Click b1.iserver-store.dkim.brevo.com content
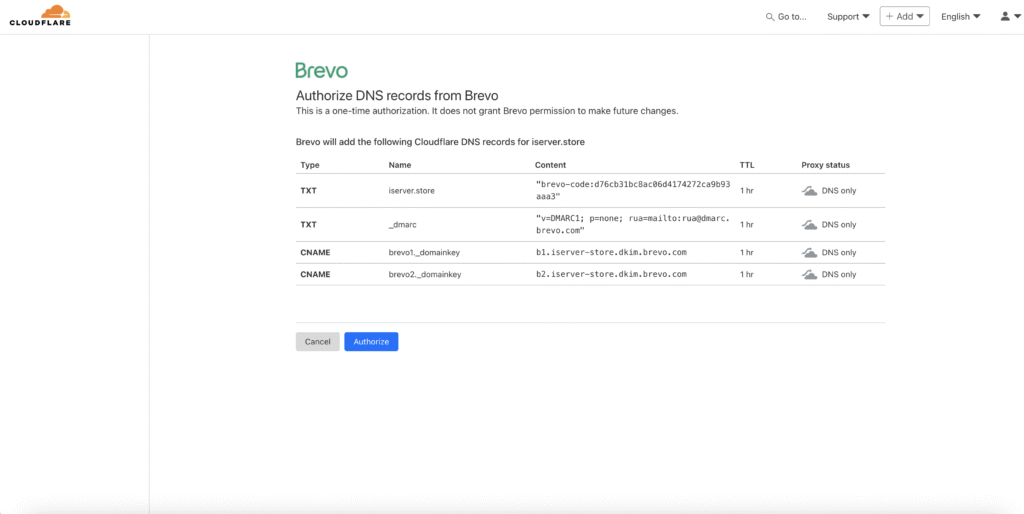 click(611, 252)
